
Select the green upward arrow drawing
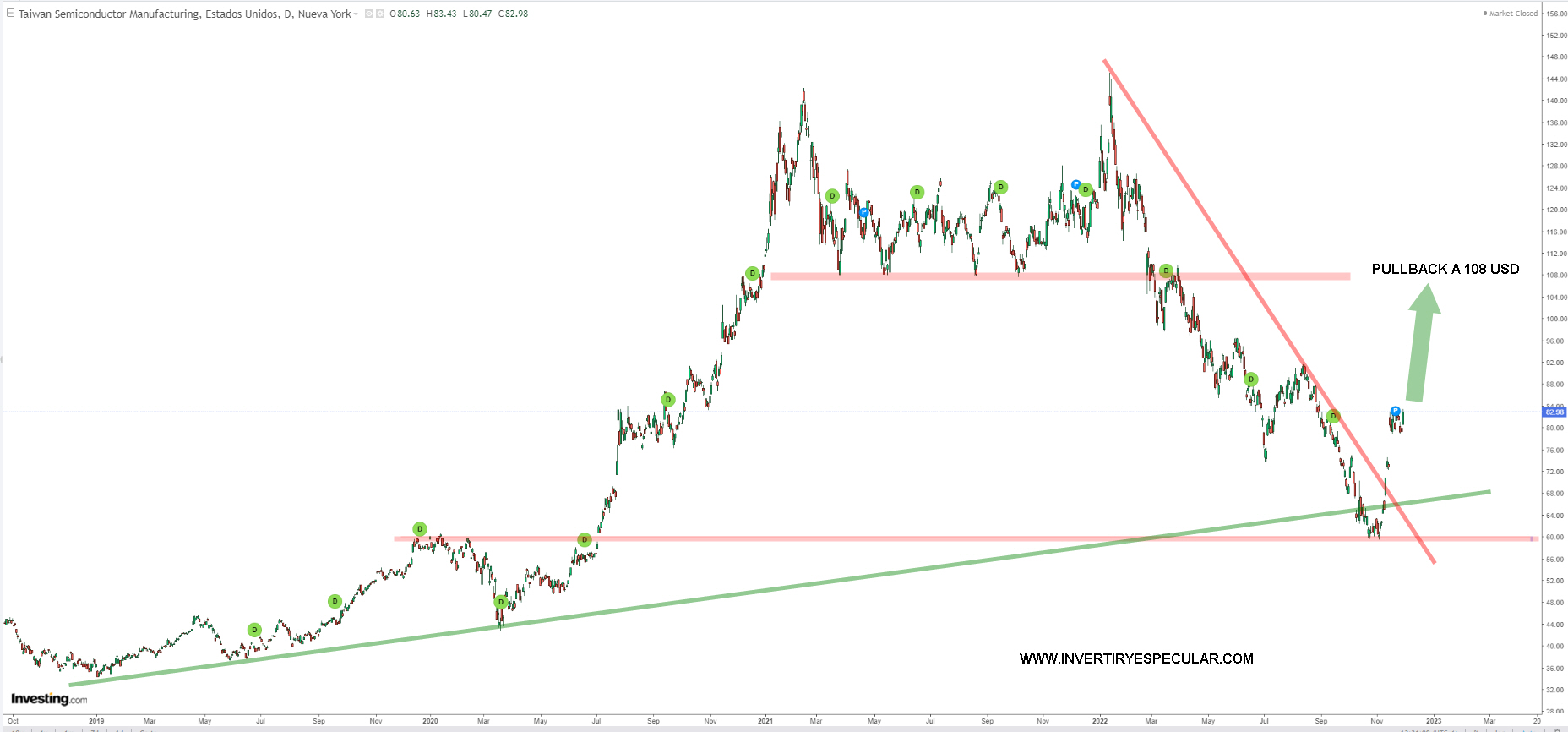click(1421, 342)
